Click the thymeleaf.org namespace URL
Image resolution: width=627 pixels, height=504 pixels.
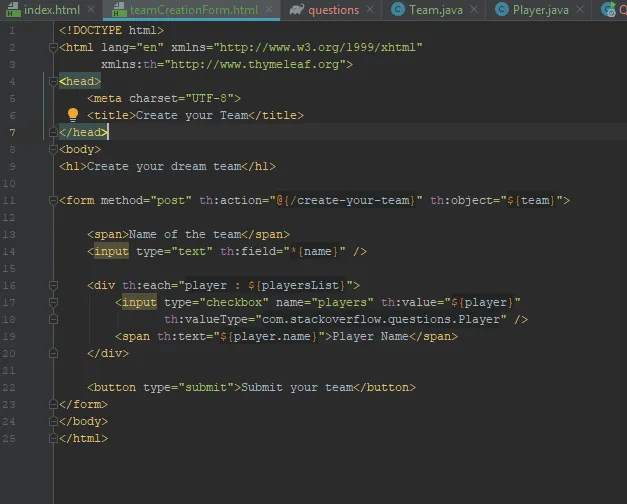255,64
